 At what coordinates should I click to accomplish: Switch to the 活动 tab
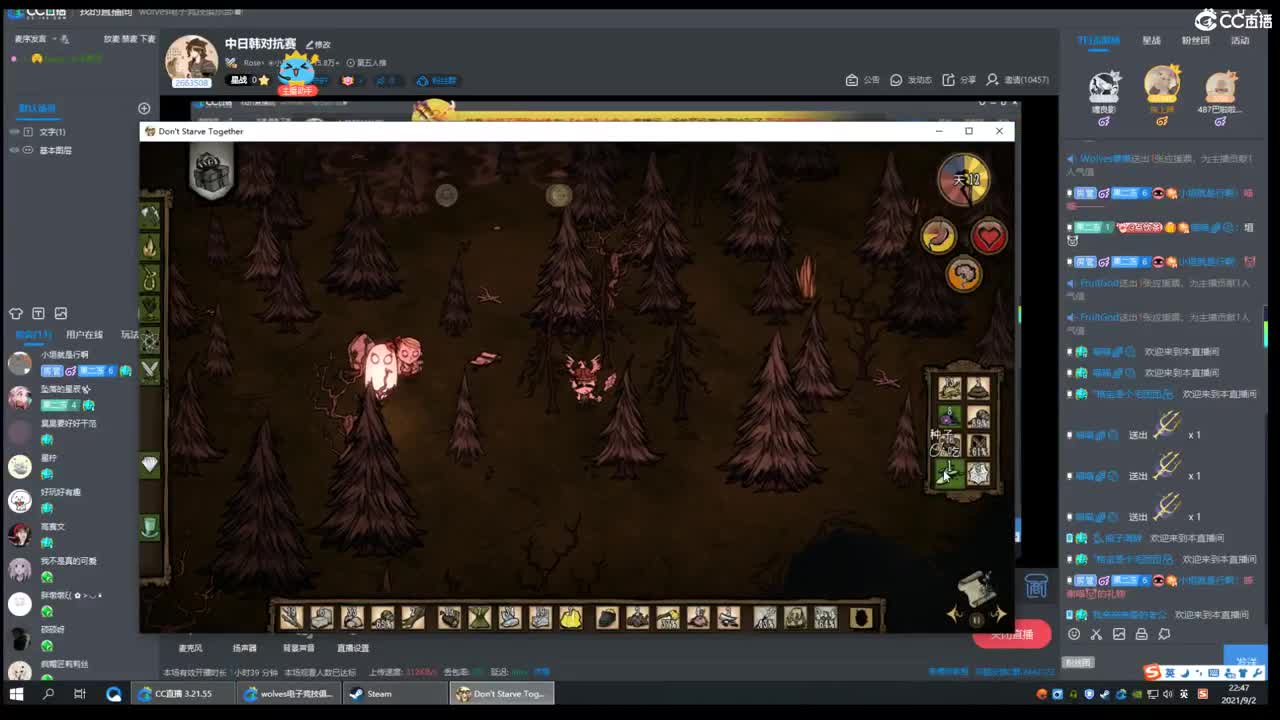point(1240,41)
